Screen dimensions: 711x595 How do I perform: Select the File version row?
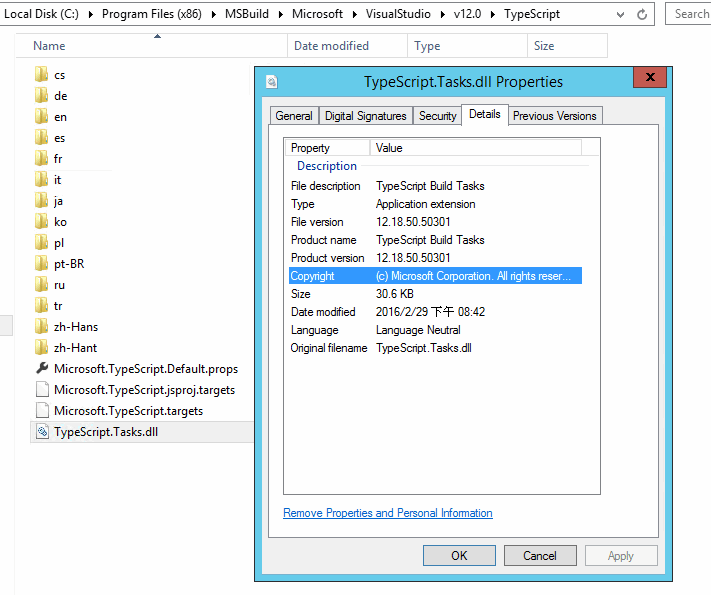coord(435,222)
